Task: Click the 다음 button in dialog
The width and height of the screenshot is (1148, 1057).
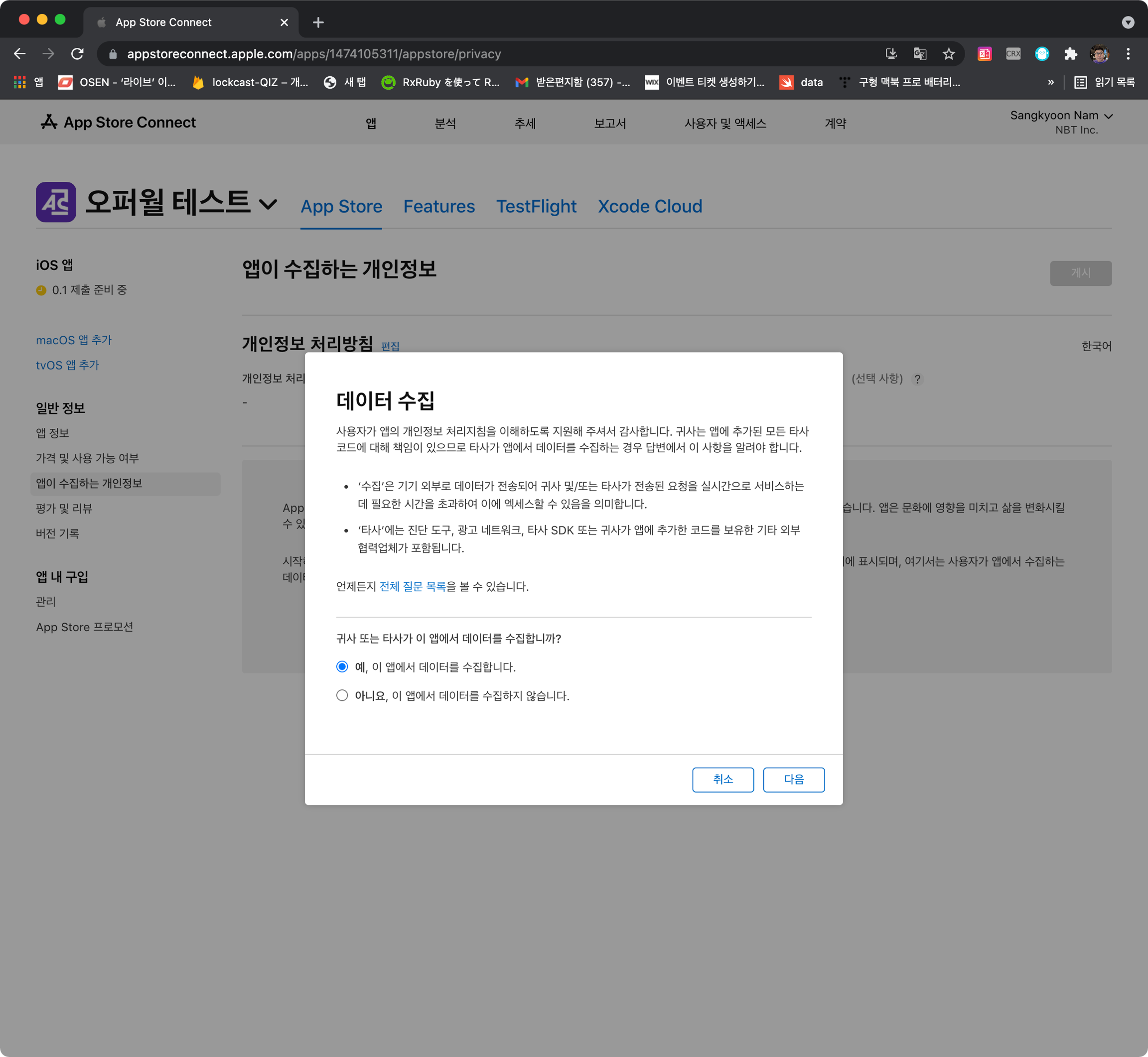Action: click(x=793, y=779)
